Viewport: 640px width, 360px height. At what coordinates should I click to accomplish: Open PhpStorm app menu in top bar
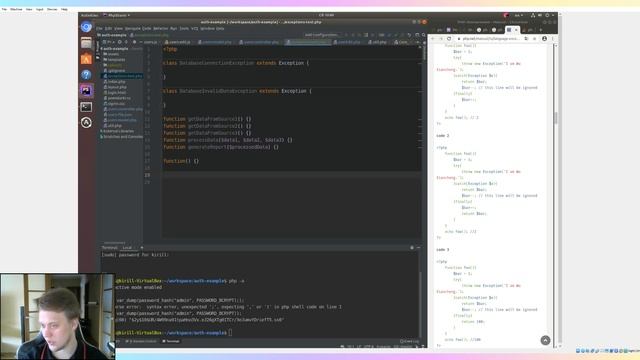[117, 16]
